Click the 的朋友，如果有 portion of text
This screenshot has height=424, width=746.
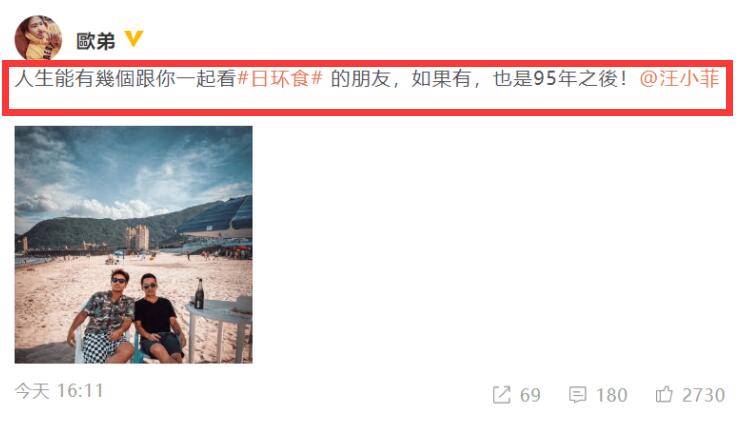(x=401, y=79)
